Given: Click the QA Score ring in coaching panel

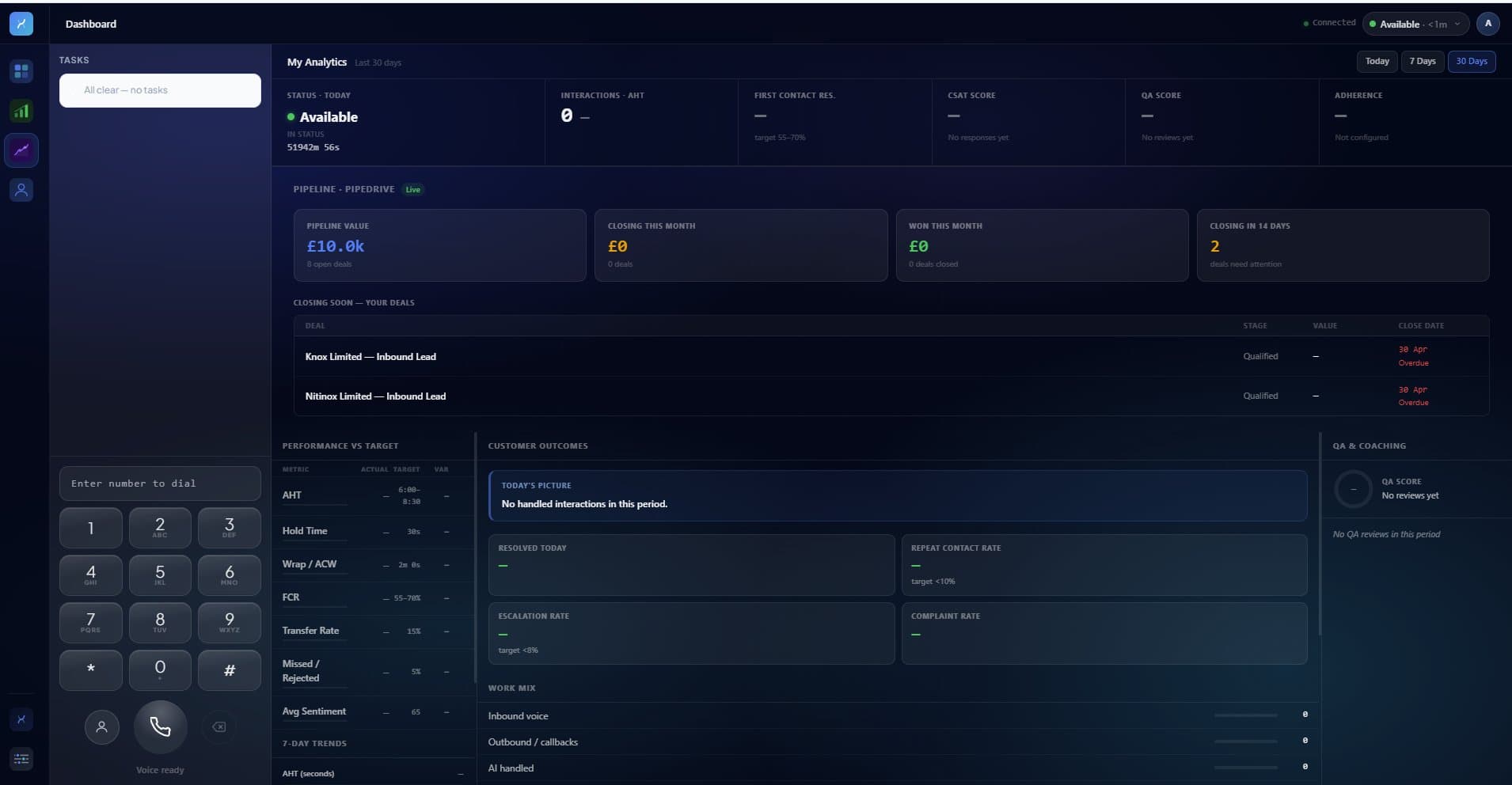Looking at the screenshot, I should 1353,489.
